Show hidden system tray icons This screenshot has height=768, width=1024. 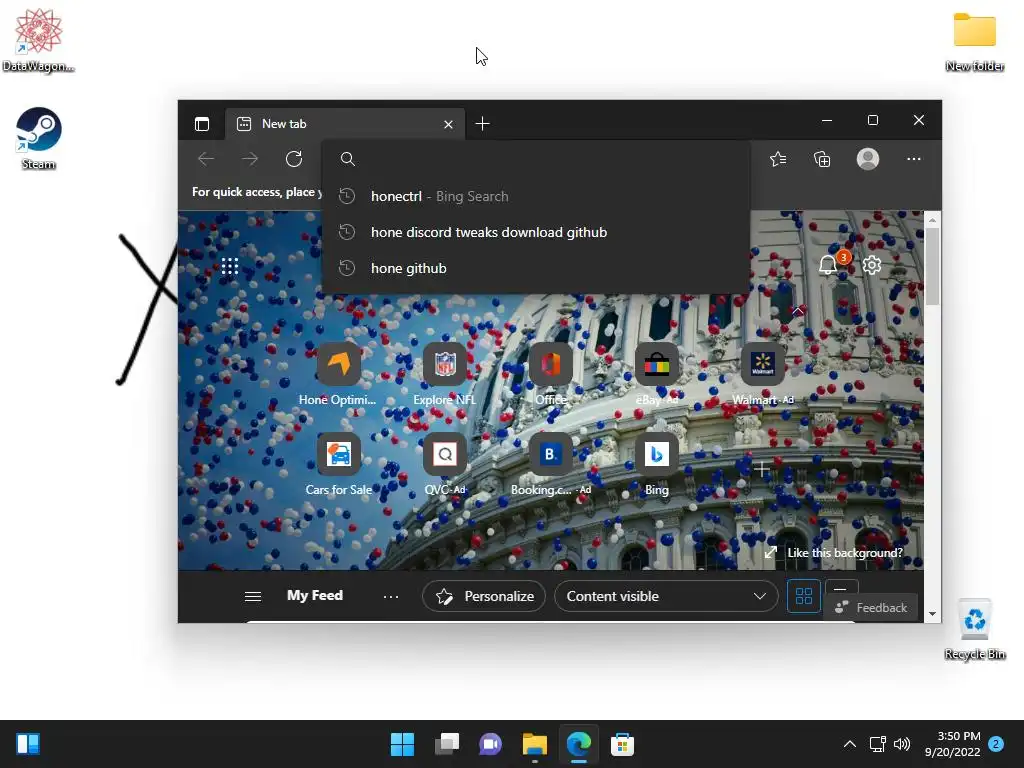click(x=850, y=744)
